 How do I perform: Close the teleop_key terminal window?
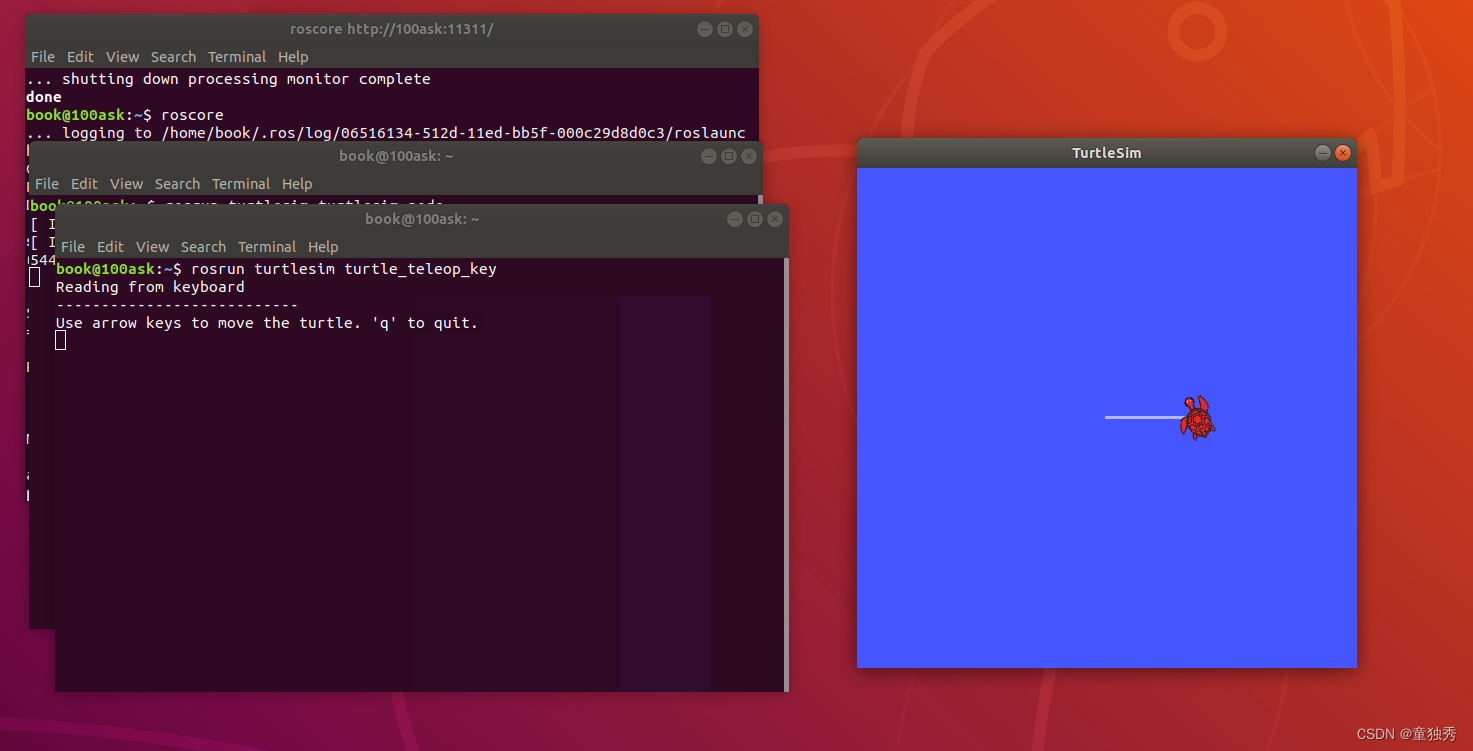775,219
